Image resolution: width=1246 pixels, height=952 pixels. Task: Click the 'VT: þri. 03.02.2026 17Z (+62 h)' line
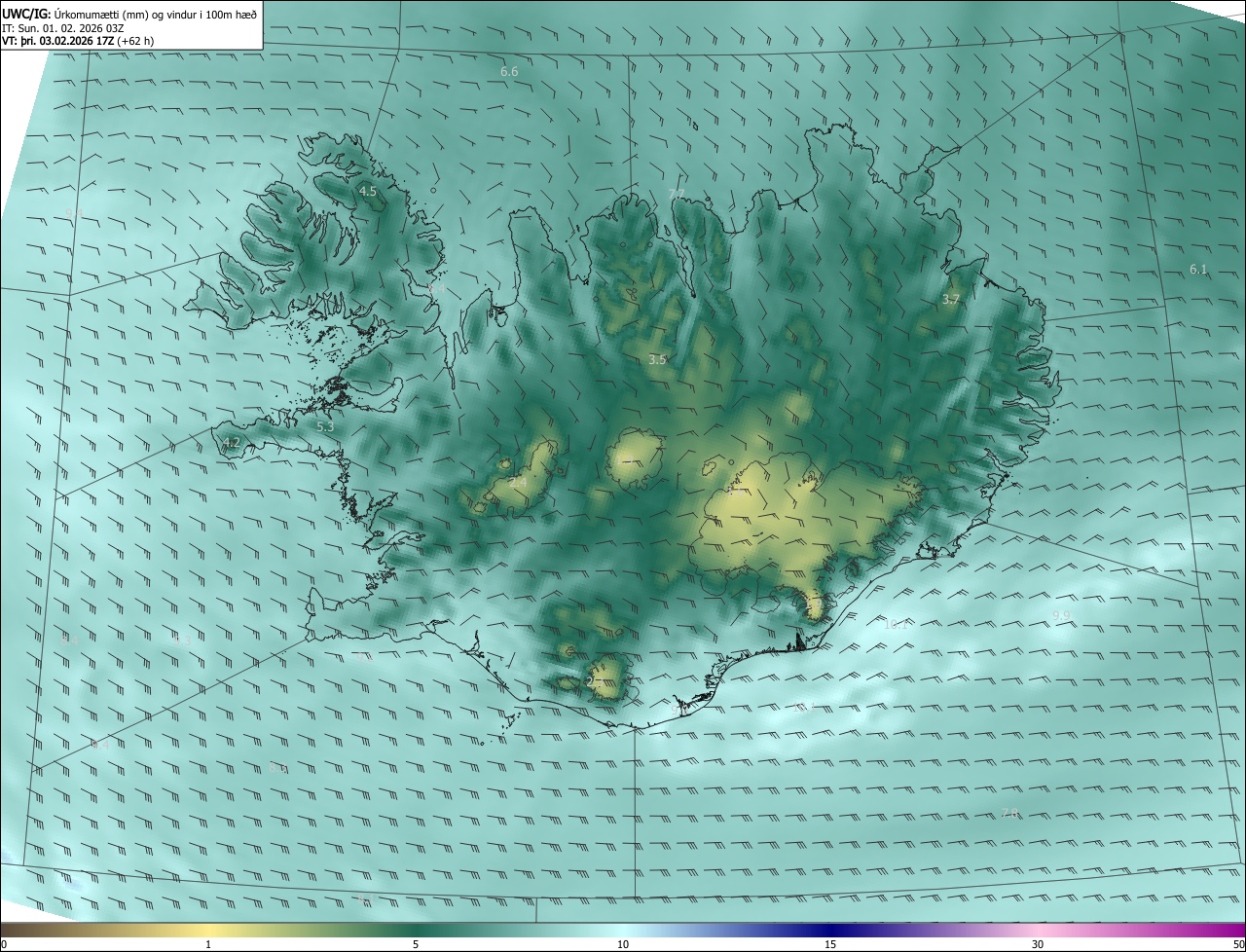[78, 41]
